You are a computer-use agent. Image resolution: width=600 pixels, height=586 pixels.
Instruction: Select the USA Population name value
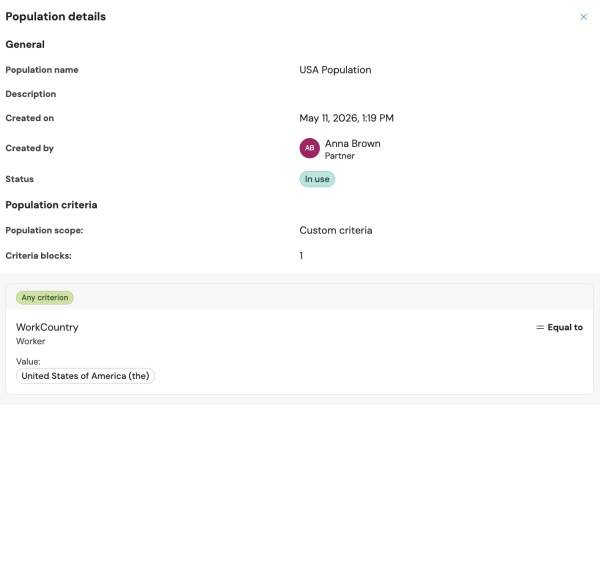point(335,70)
